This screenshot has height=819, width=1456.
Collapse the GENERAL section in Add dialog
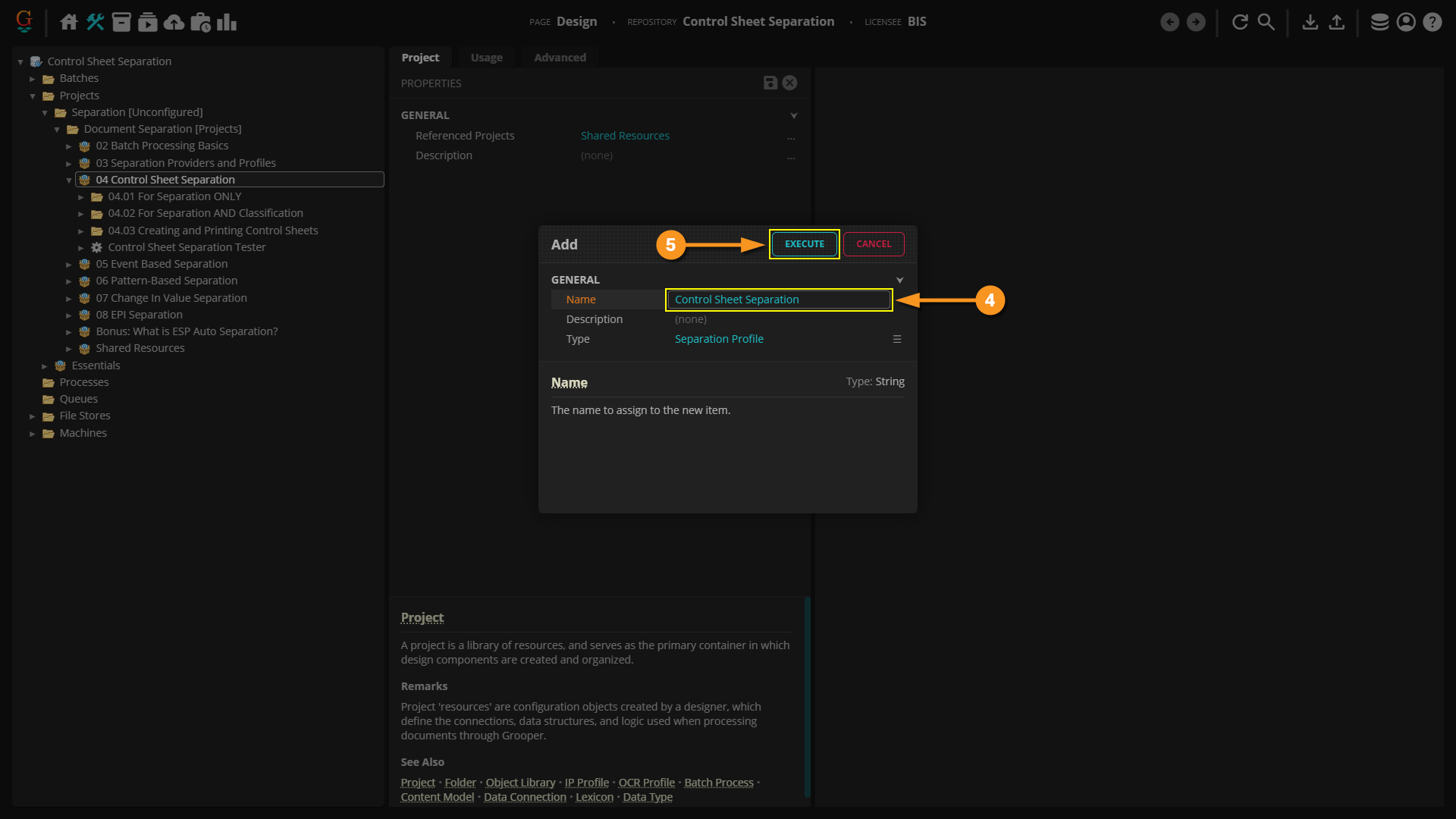pos(899,280)
